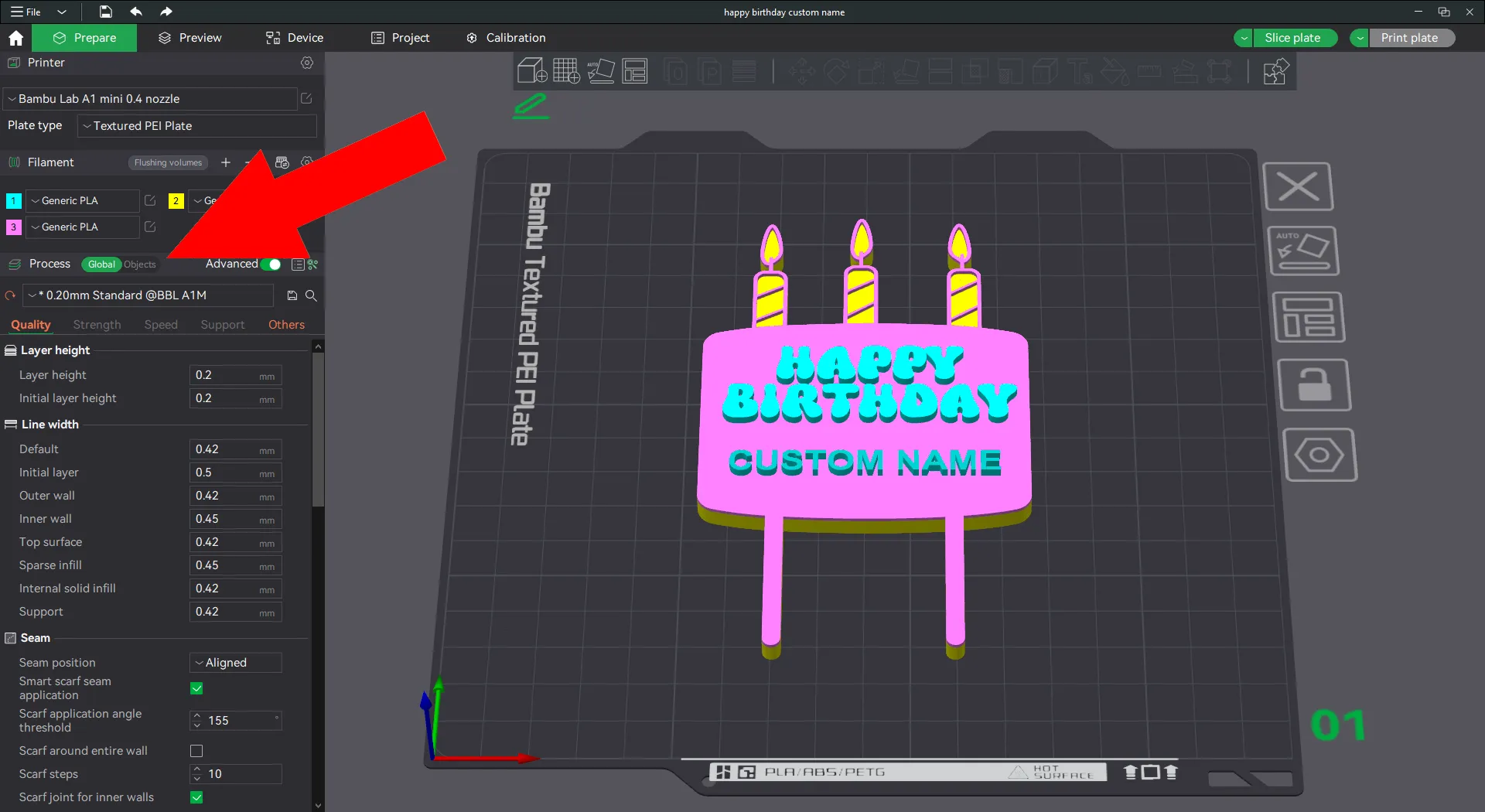This screenshot has height=812, width=1485.
Task: Edit the Bambu Lab A1 mini printer preset
Action: [x=306, y=98]
